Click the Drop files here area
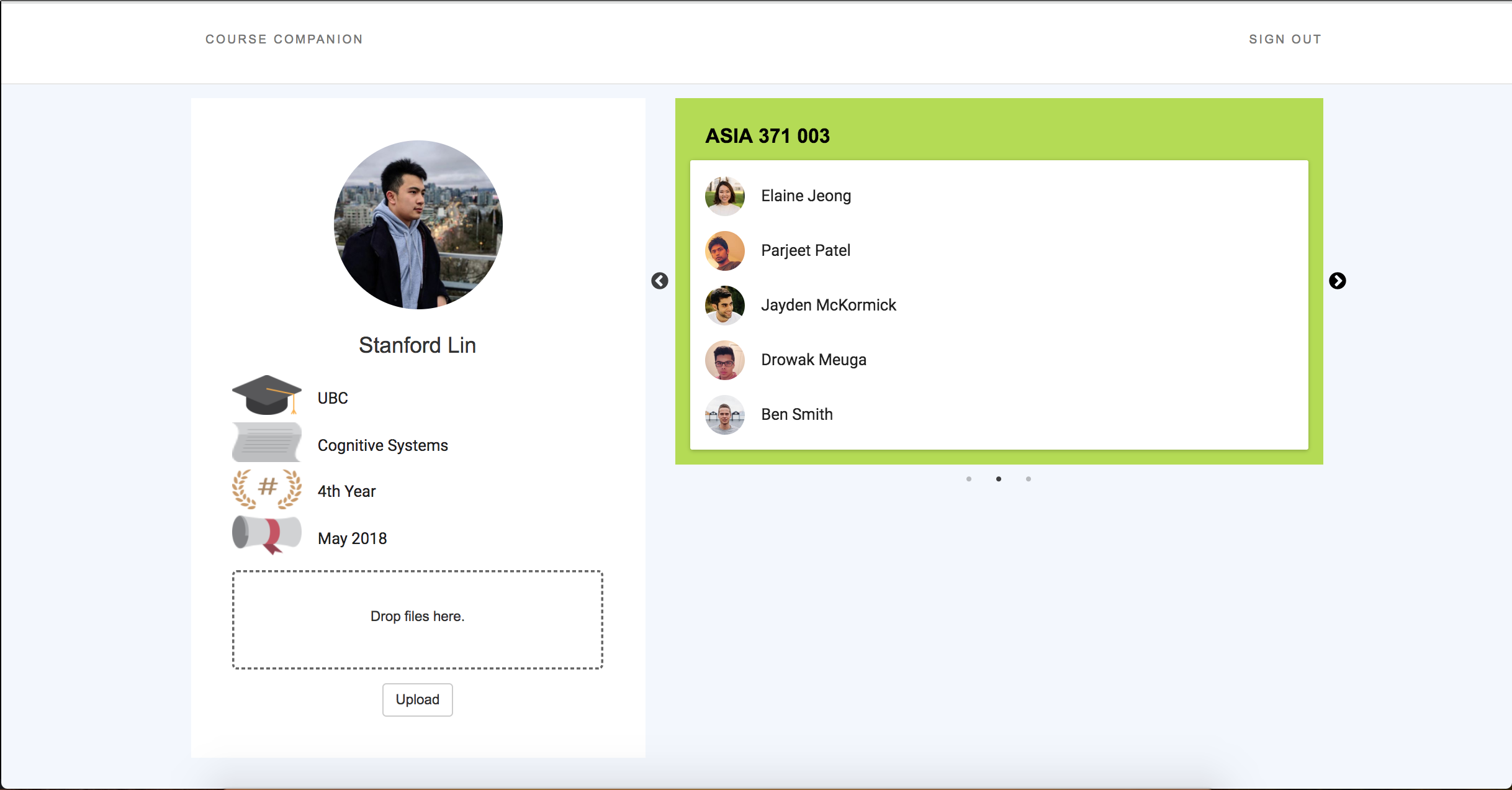The image size is (1512, 790). [x=418, y=619]
